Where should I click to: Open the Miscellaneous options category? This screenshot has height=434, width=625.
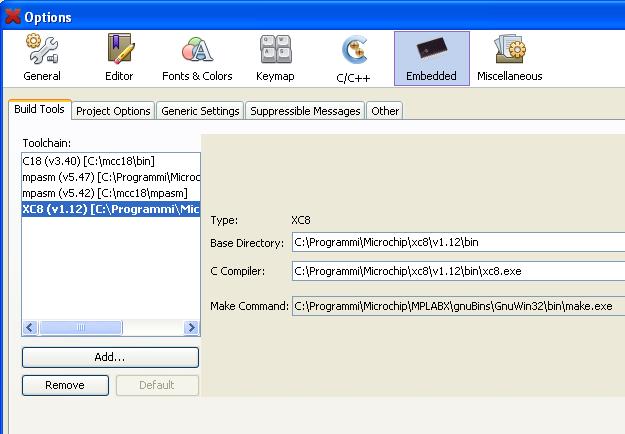(509, 58)
